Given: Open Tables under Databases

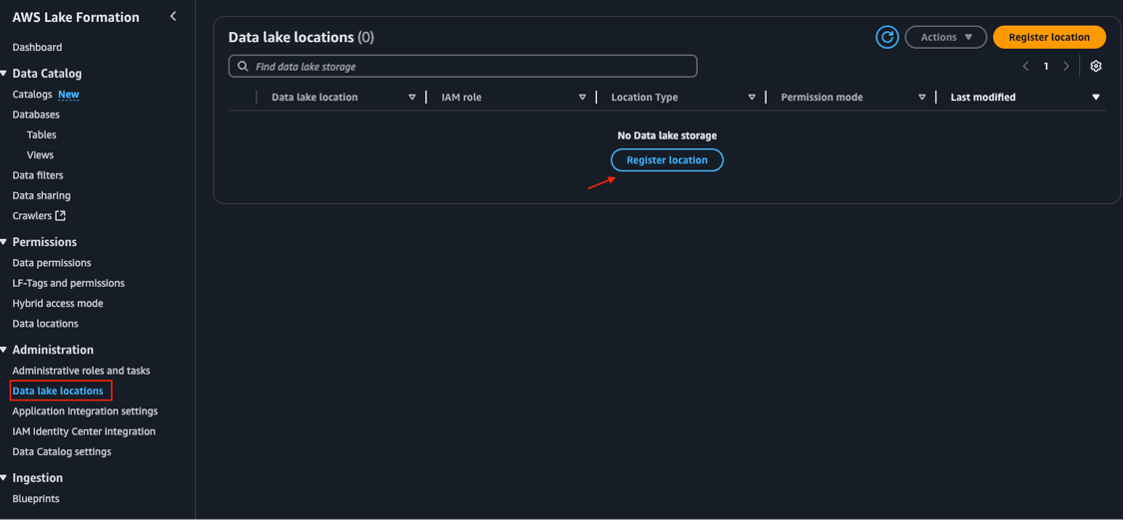Looking at the screenshot, I should (42, 134).
